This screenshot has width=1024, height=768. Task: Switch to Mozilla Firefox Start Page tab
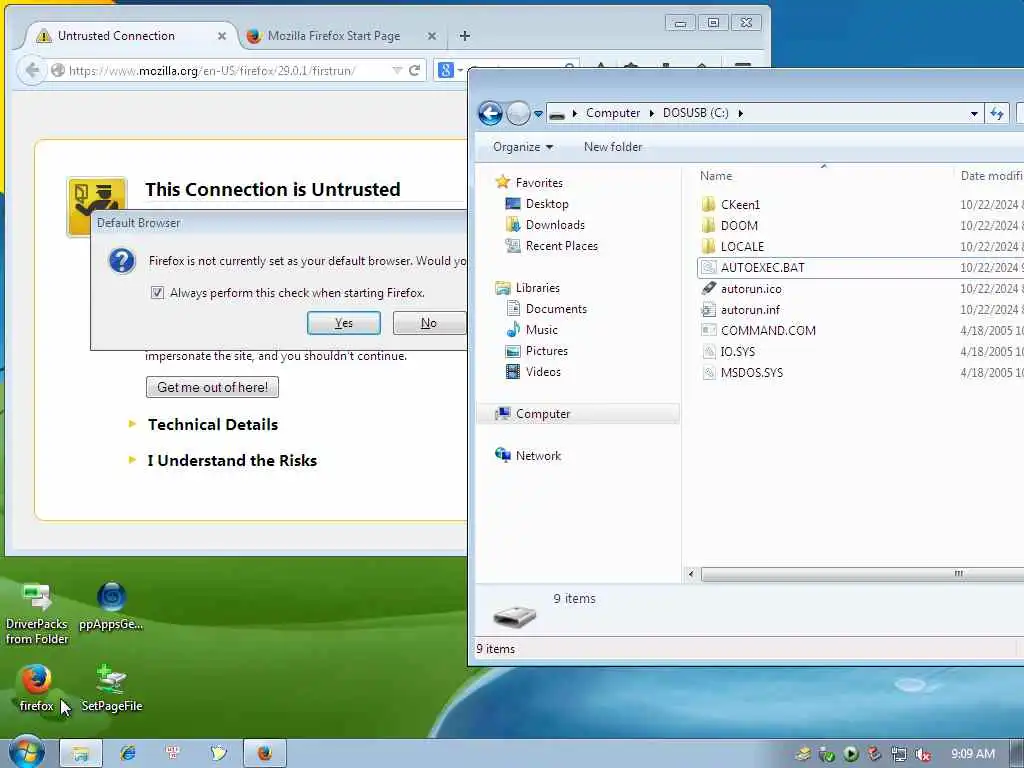pos(334,36)
